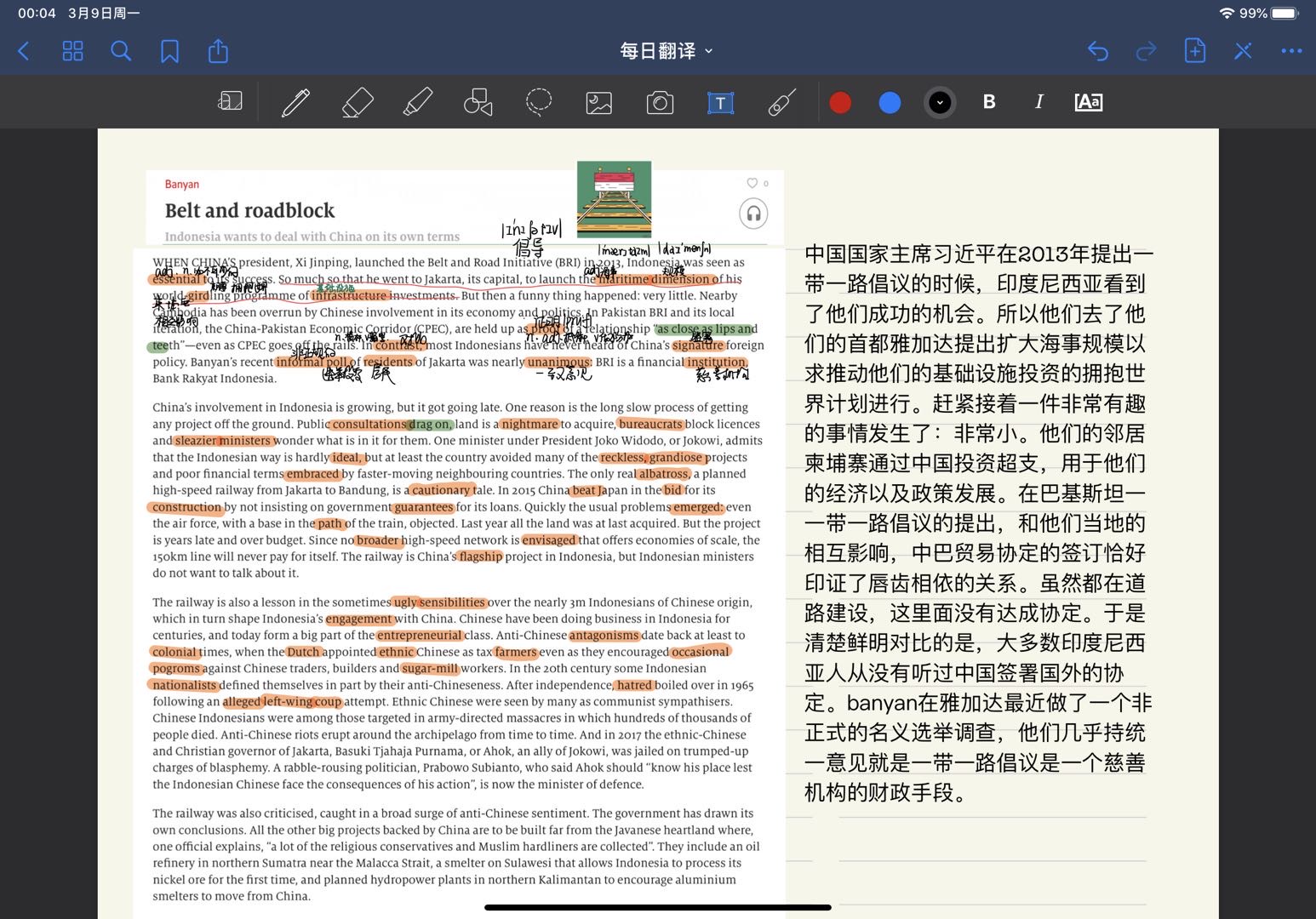Image resolution: width=1316 pixels, height=919 pixels.
Task: Tap the highlighted word 'flagship'
Action: pyautogui.click(x=481, y=557)
